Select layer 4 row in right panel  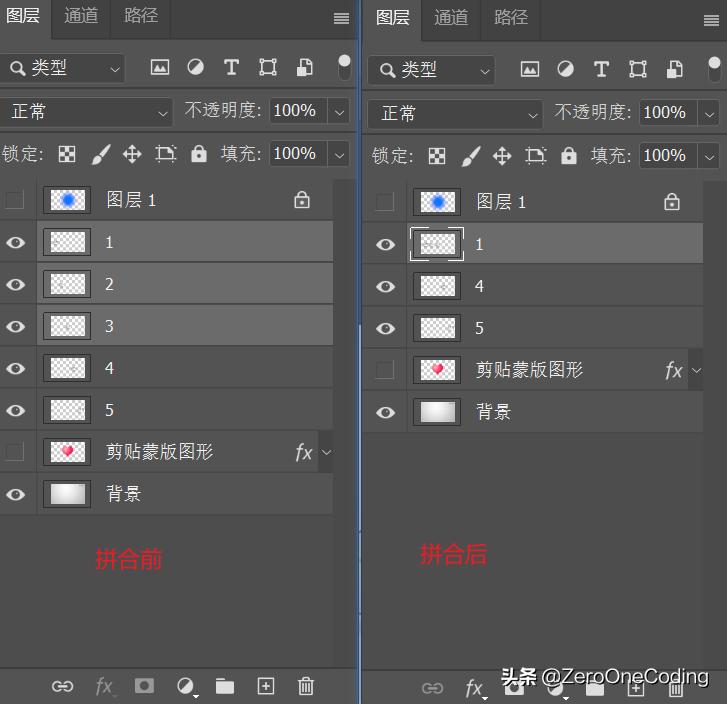click(555, 286)
